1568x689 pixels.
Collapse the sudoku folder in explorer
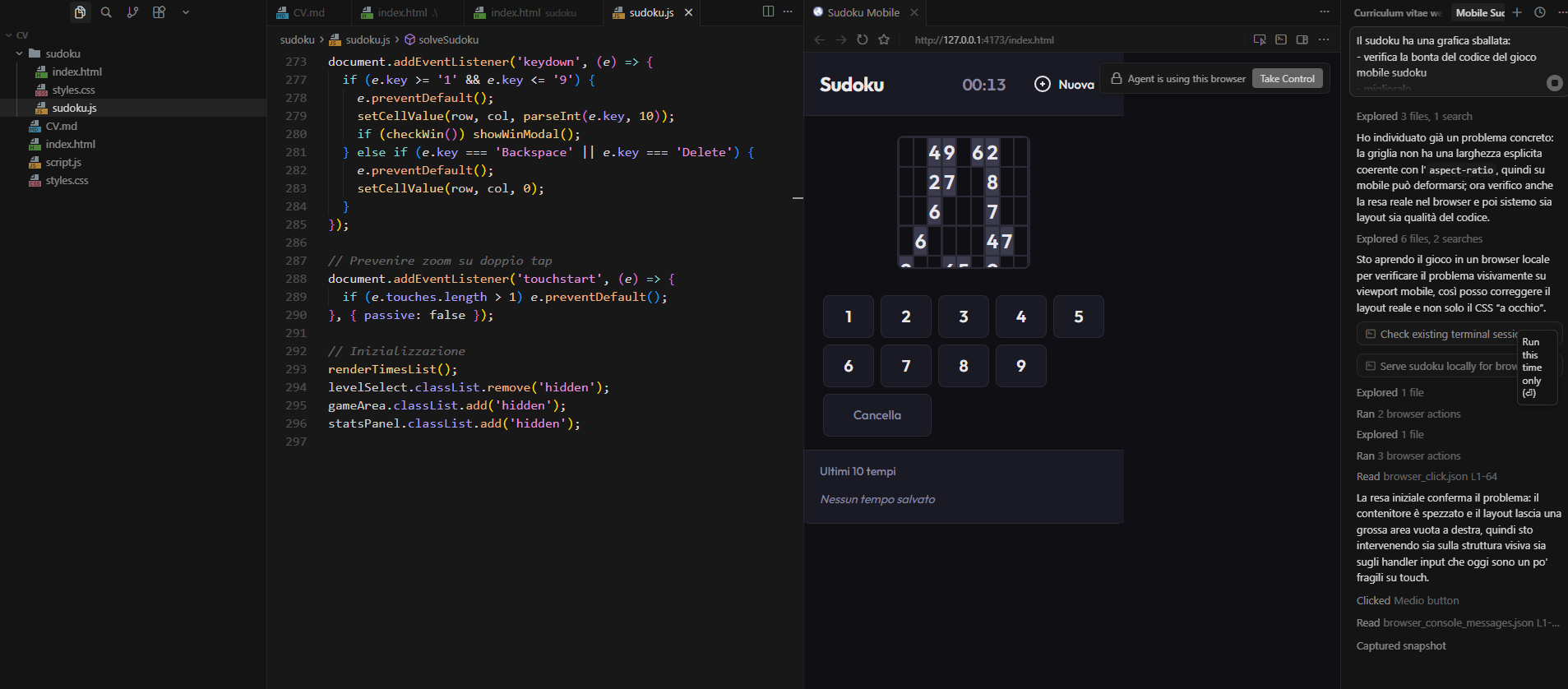(20, 53)
